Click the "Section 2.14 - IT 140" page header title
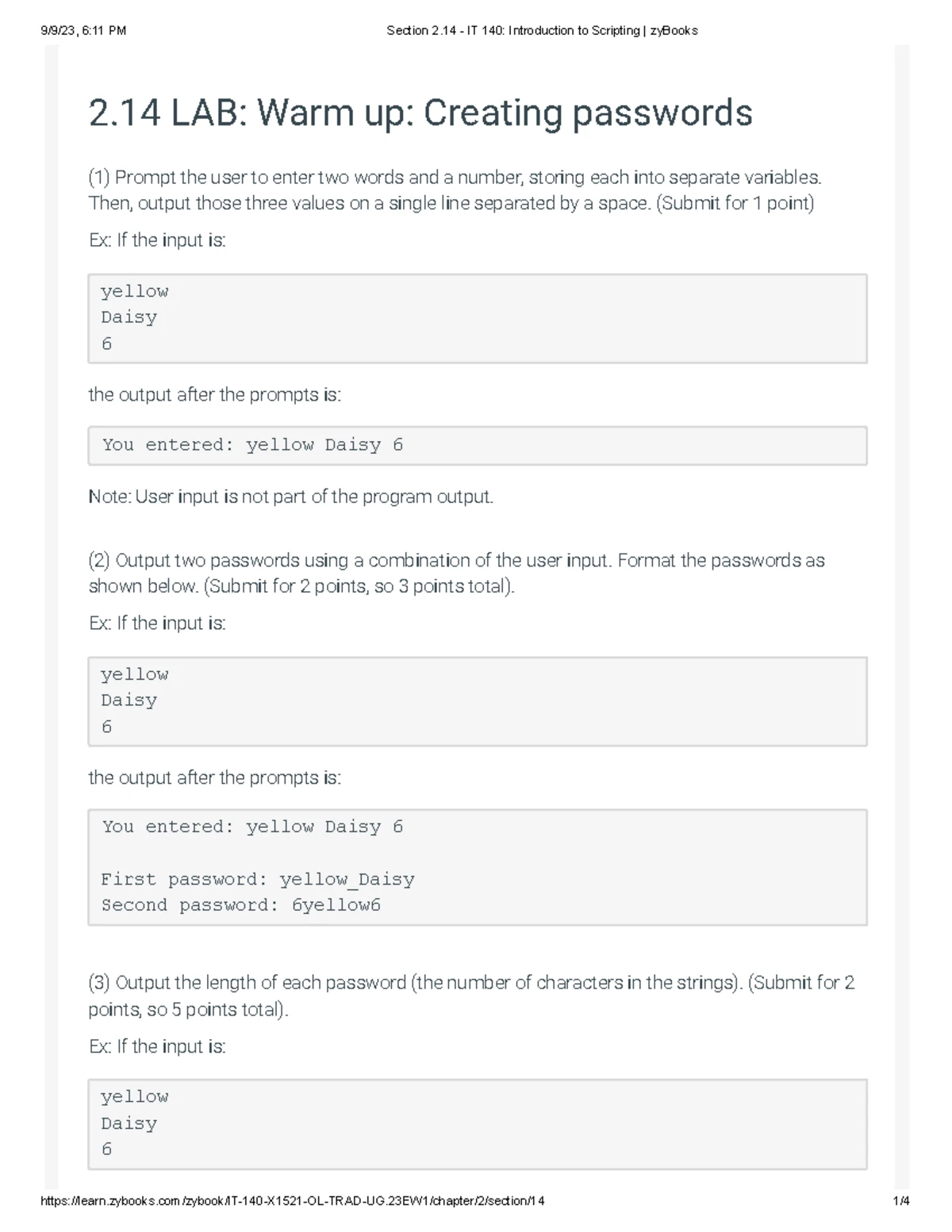The image size is (952, 1232). (x=542, y=31)
